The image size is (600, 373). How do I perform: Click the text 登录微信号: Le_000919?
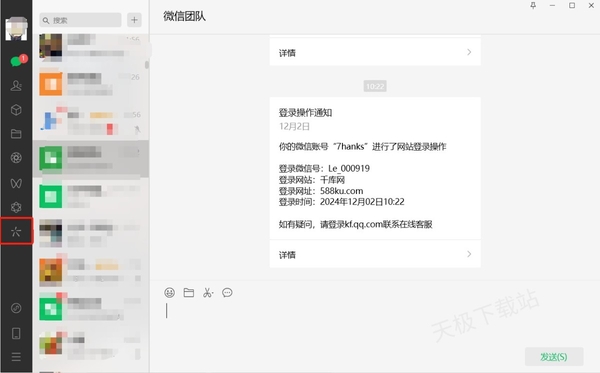(324, 168)
